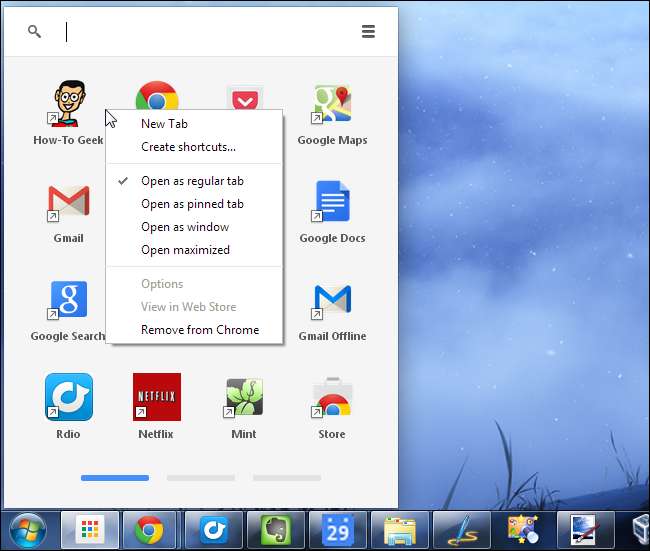Viewport: 650px width, 551px height.
Task: Open Google Chrome from taskbar
Action: tap(149, 531)
